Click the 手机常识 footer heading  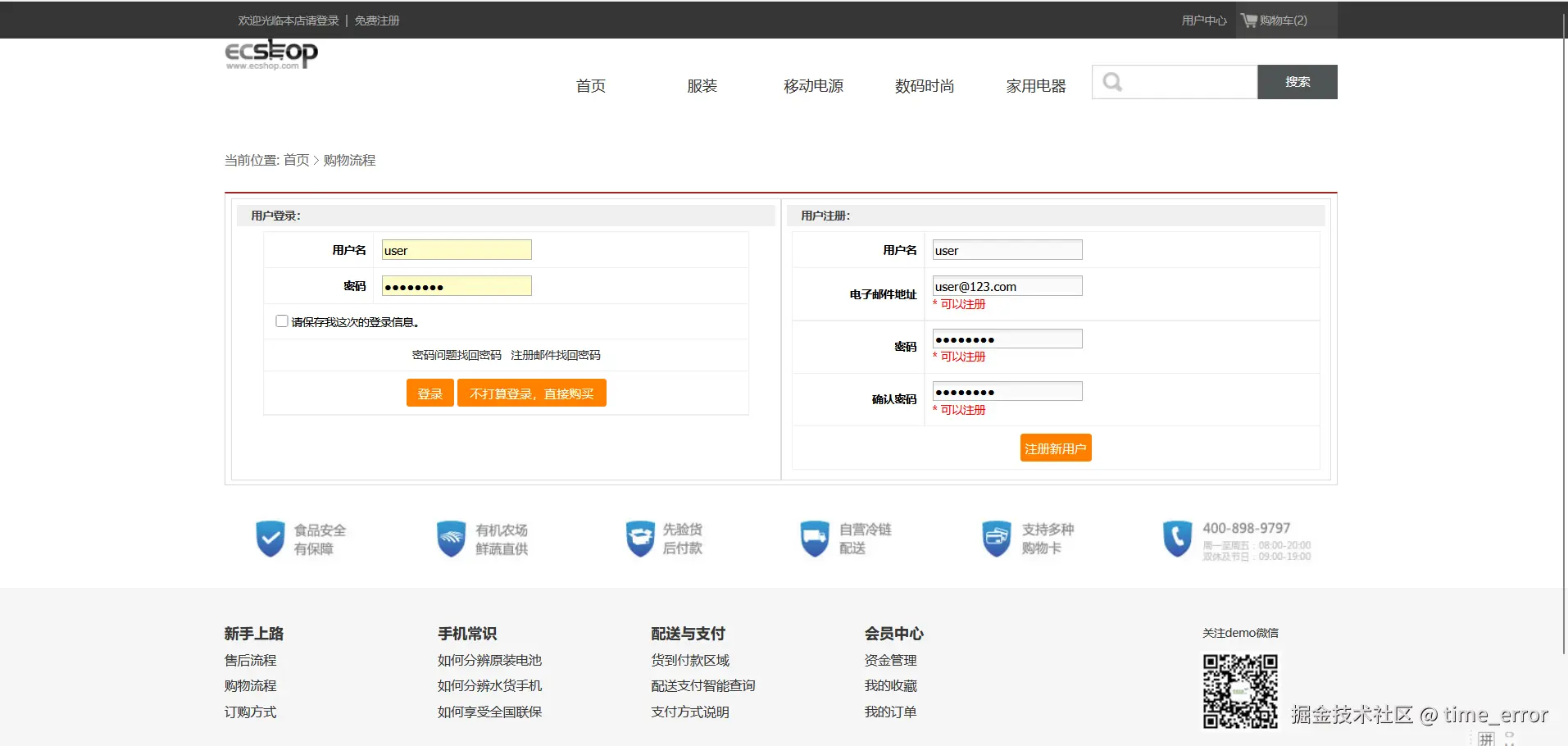pyautogui.click(x=467, y=634)
